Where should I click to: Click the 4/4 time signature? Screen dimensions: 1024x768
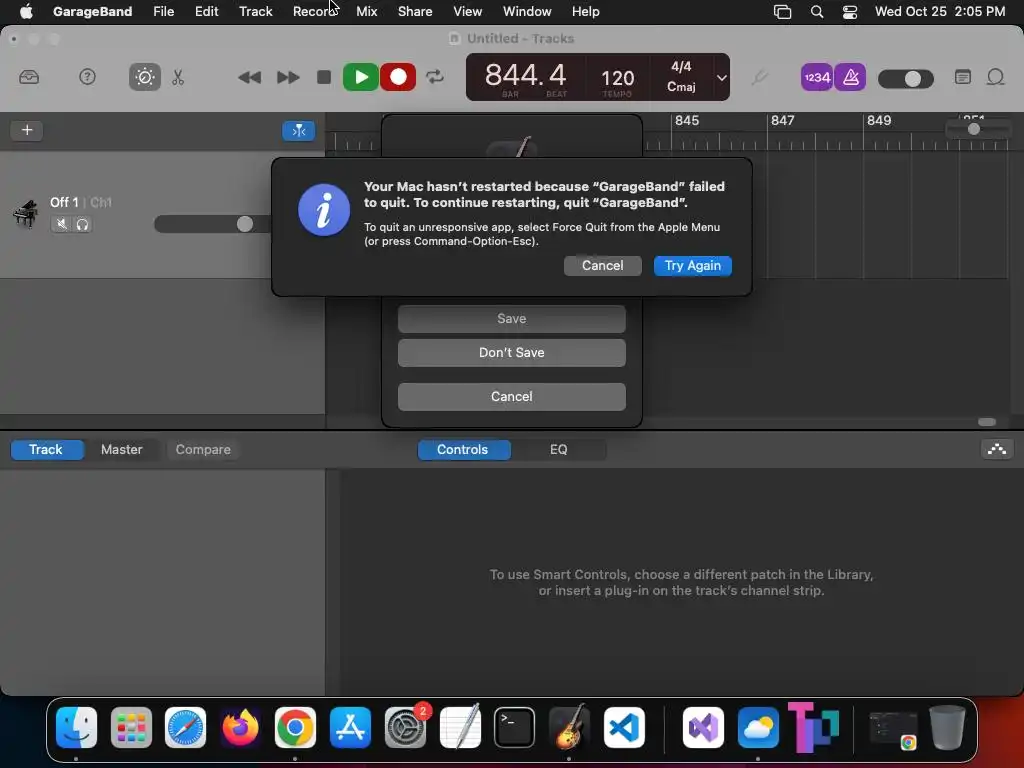(681, 67)
